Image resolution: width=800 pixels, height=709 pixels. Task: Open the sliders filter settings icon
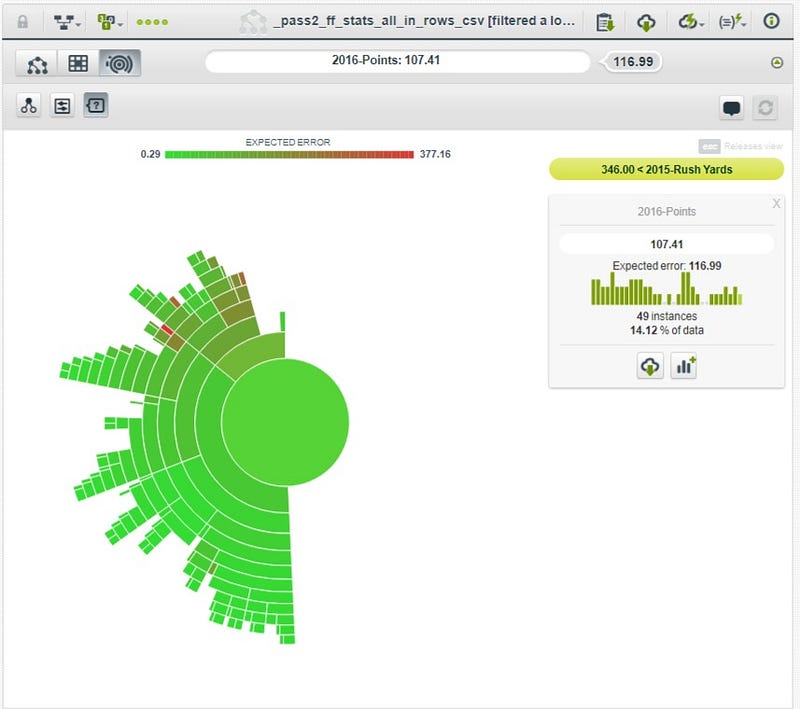click(62, 106)
